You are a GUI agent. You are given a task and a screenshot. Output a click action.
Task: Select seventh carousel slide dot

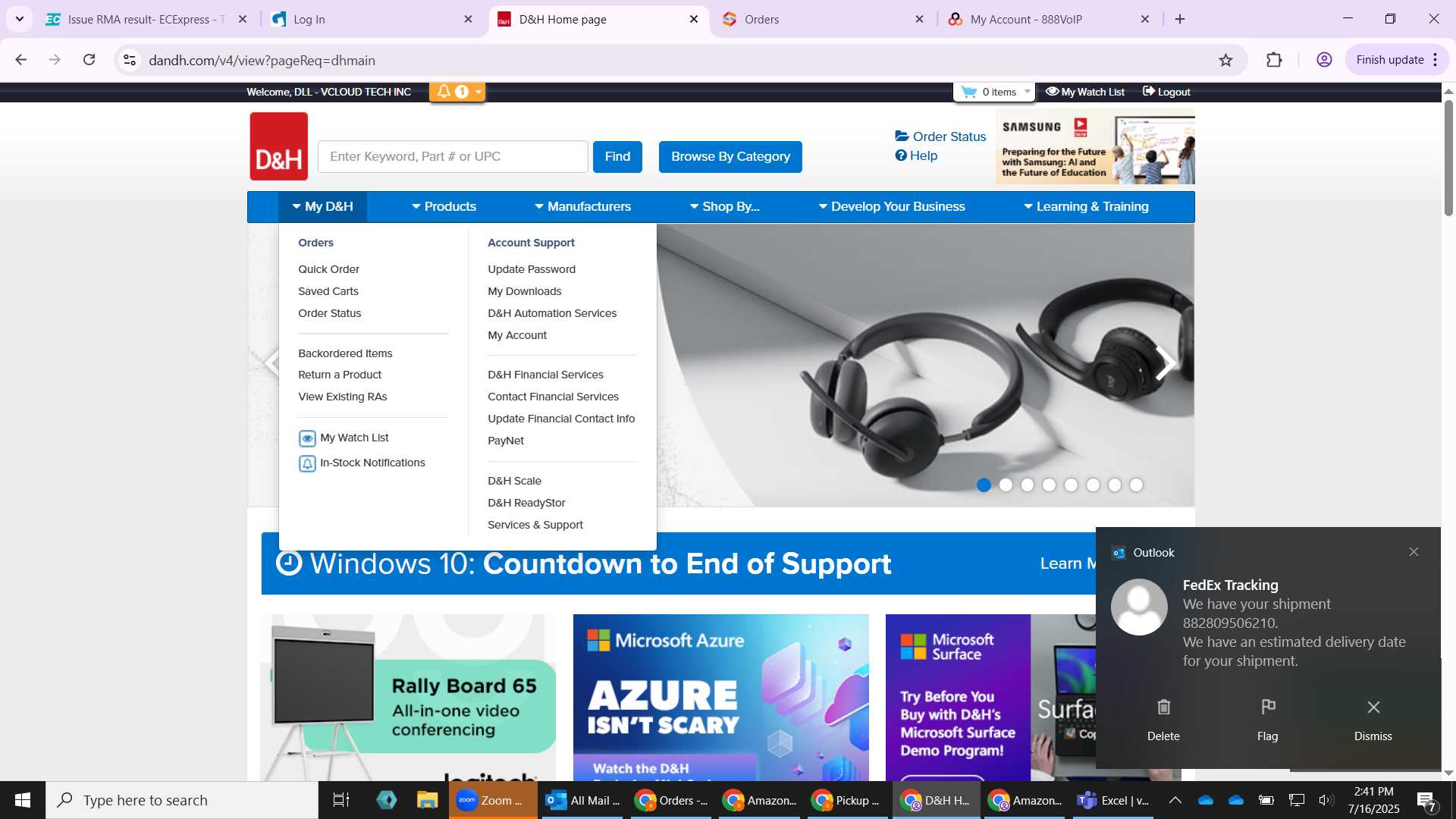coord(1115,485)
